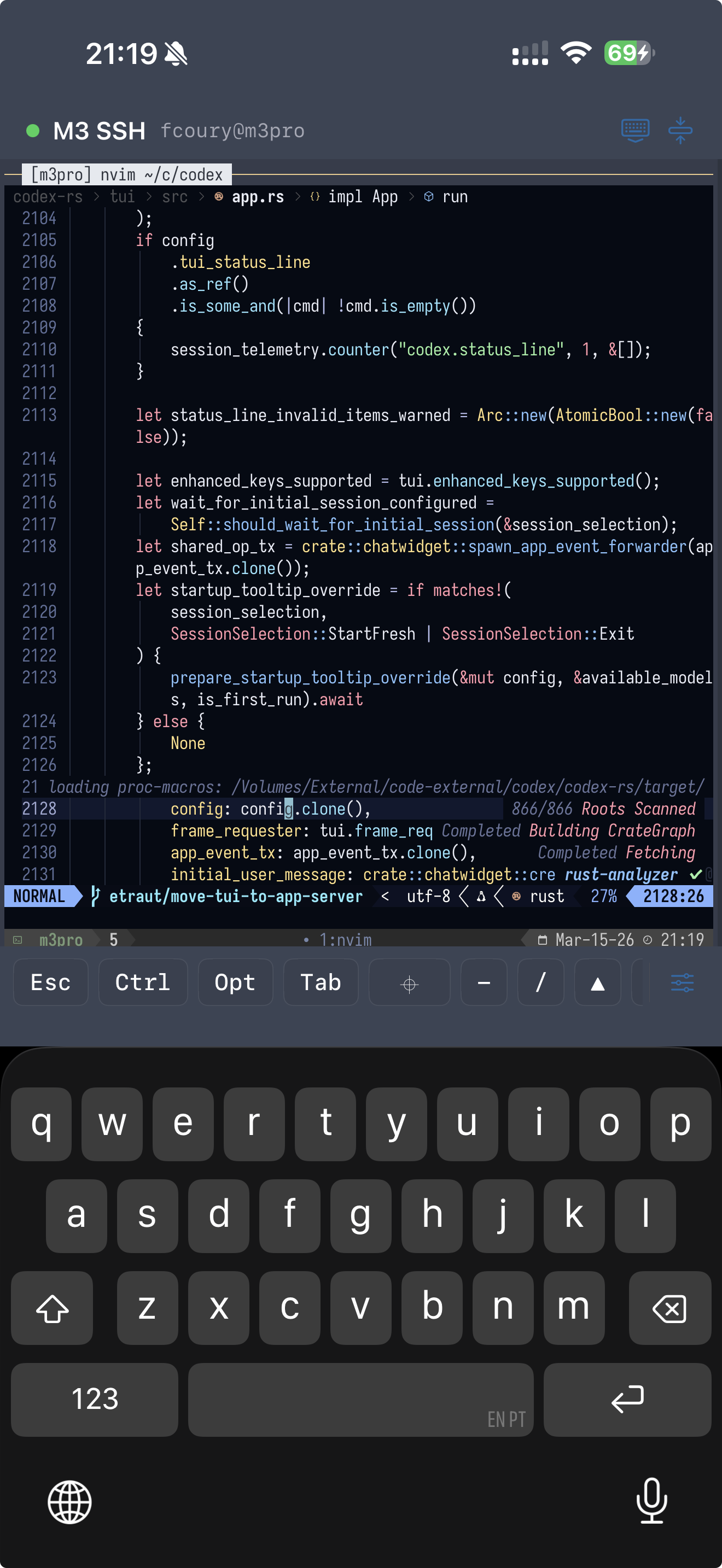
Task: Tap the backspace delete key
Action: pos(669,1307)
